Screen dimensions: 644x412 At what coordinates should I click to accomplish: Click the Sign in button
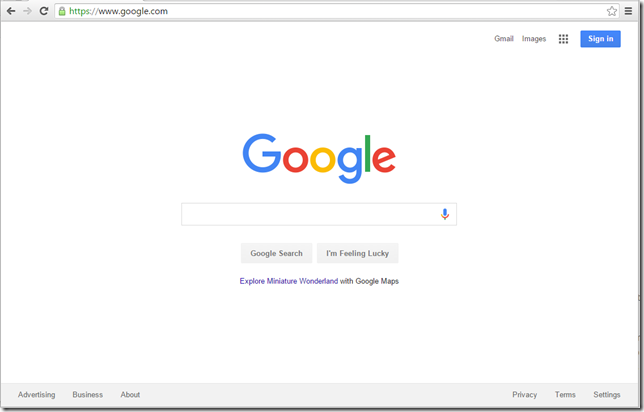(x=600, y=39)
